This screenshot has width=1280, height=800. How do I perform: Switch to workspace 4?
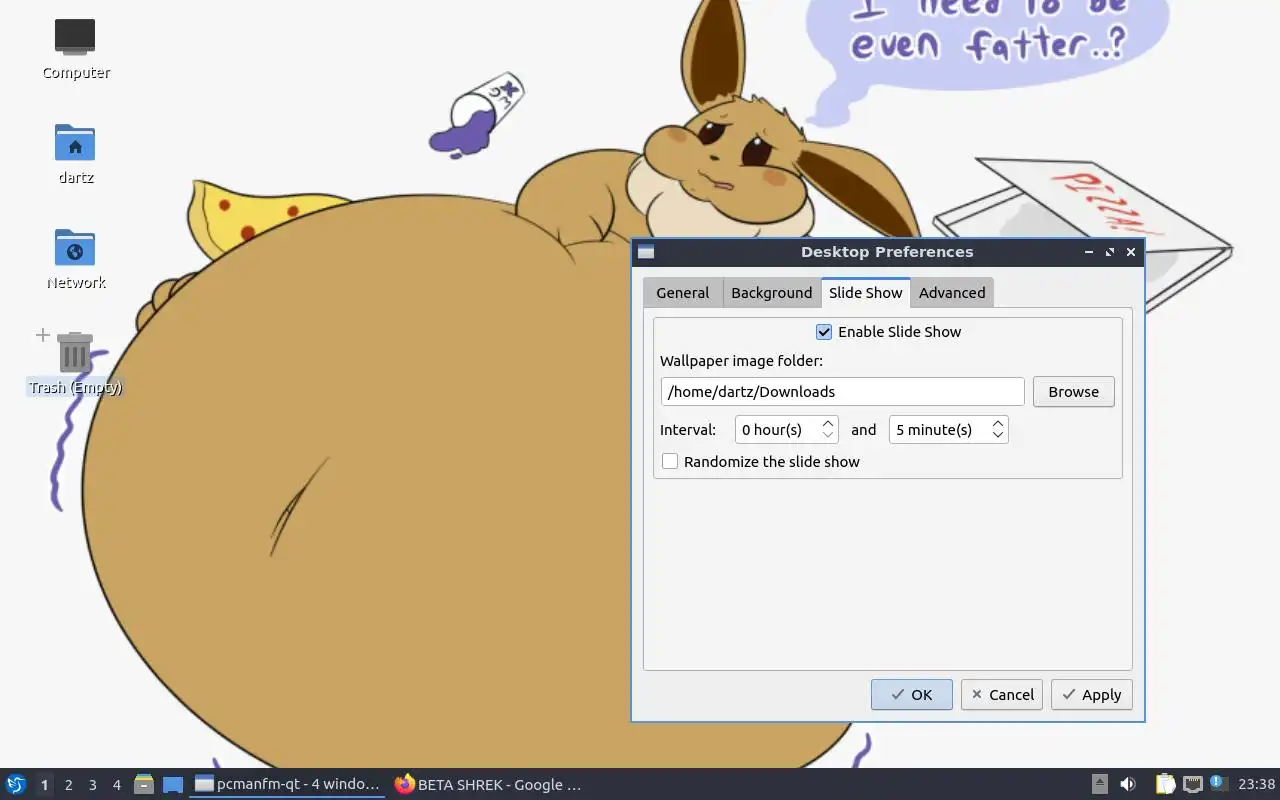coord(116,785)
